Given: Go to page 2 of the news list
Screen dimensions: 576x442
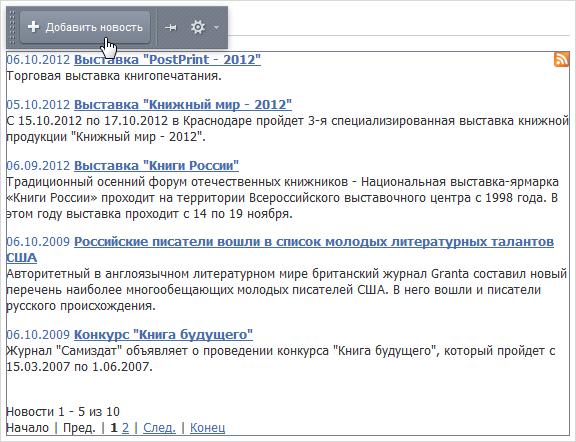Looking at the screenshot, I should click(125, 428).
